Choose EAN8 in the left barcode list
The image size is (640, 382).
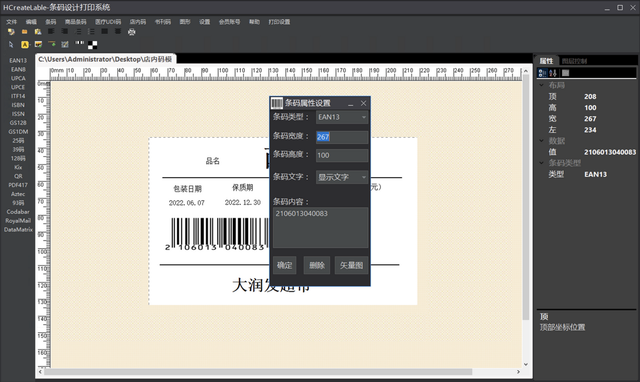coord(18,69)
